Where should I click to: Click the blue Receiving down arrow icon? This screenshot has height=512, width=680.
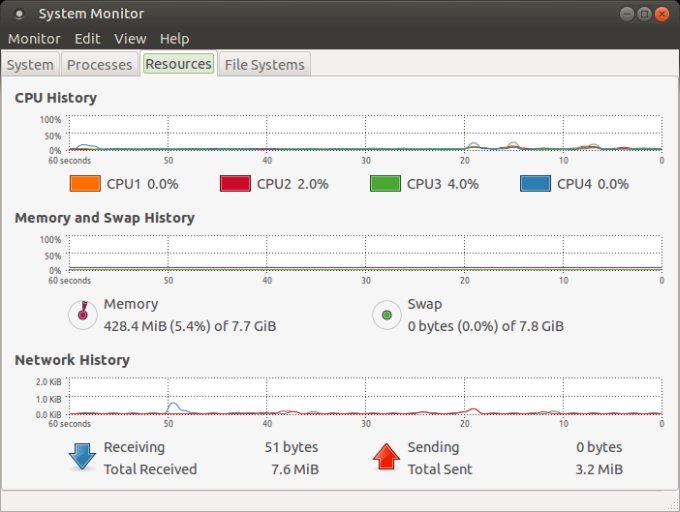tap(82, 457)
